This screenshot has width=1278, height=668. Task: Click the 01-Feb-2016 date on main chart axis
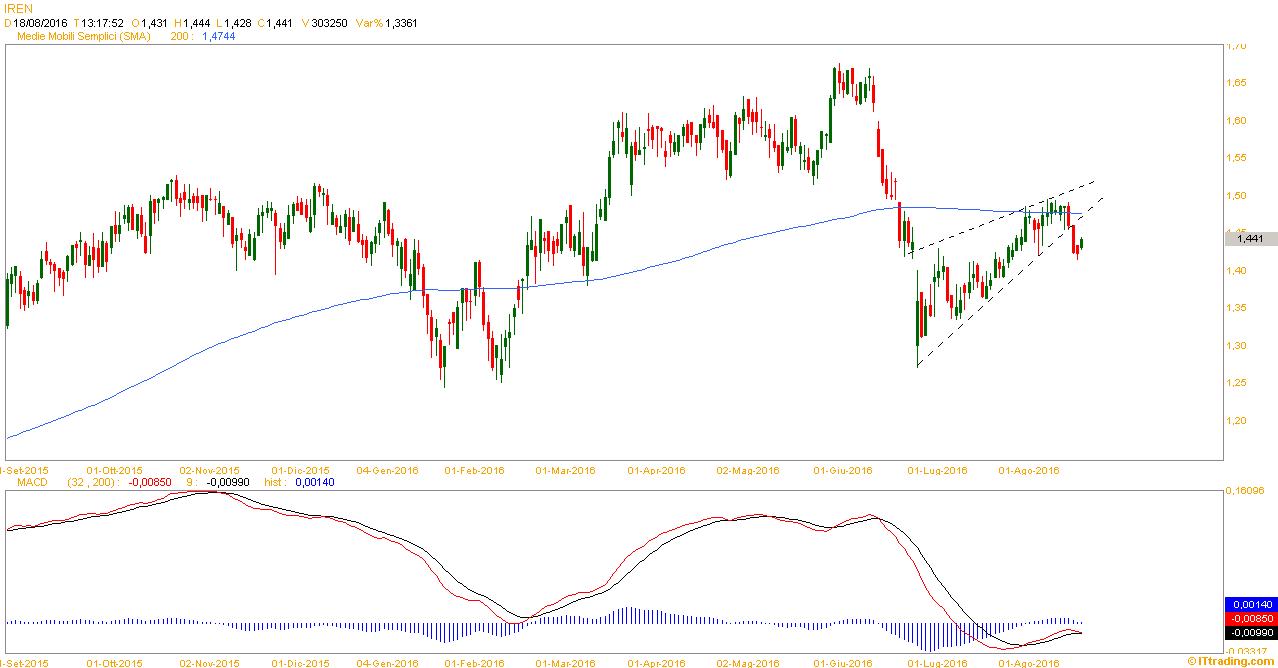click(x=475, y=470)
